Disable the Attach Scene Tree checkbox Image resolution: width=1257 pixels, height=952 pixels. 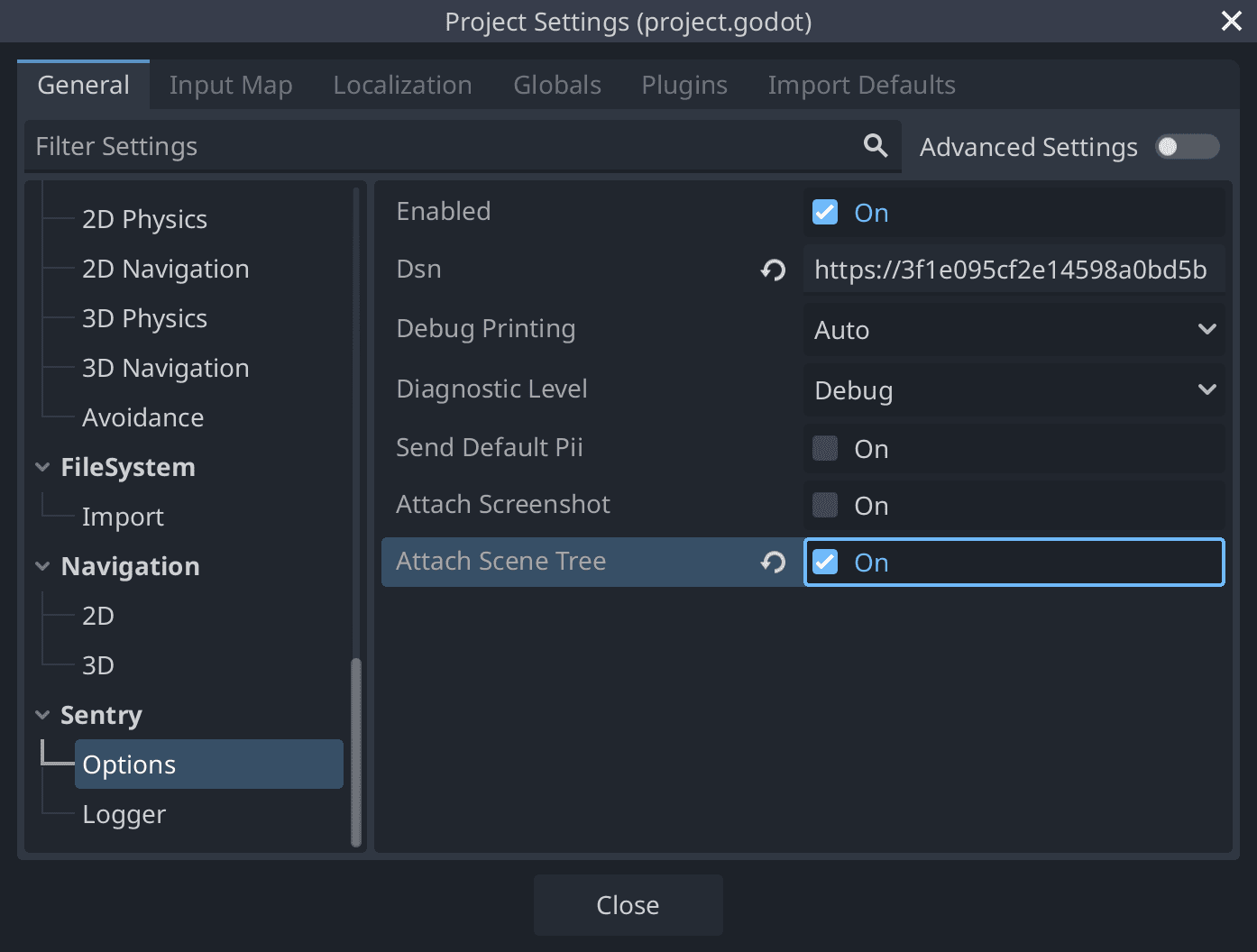(825, 562)
